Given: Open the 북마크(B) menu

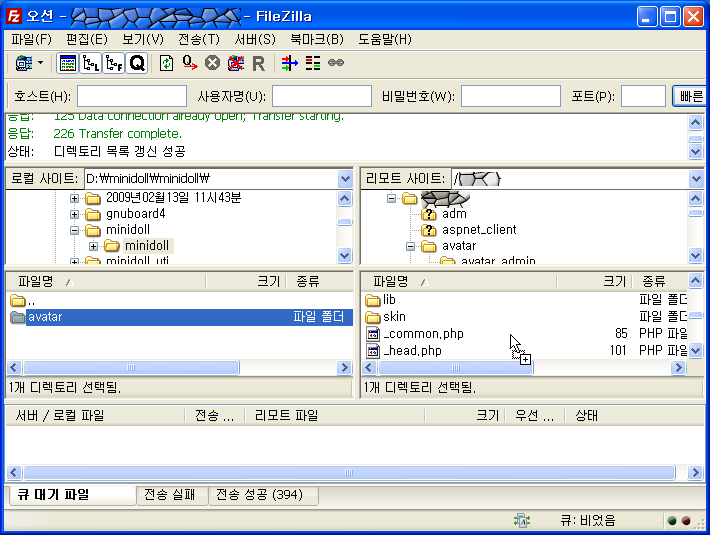Looking at the screenshot, I should (317, 39).
